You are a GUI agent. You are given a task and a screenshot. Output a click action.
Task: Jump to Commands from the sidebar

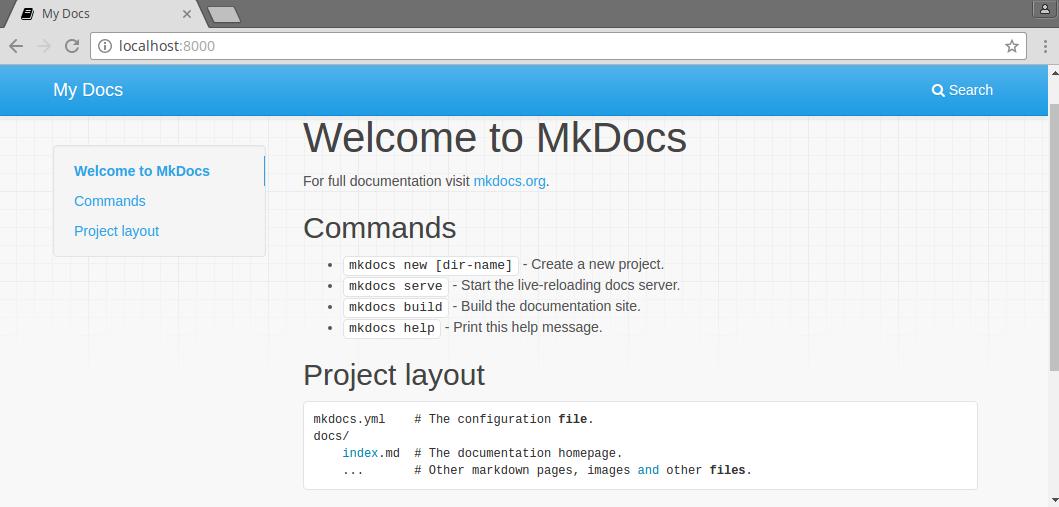pyautogui.click(x=110, y=201)
